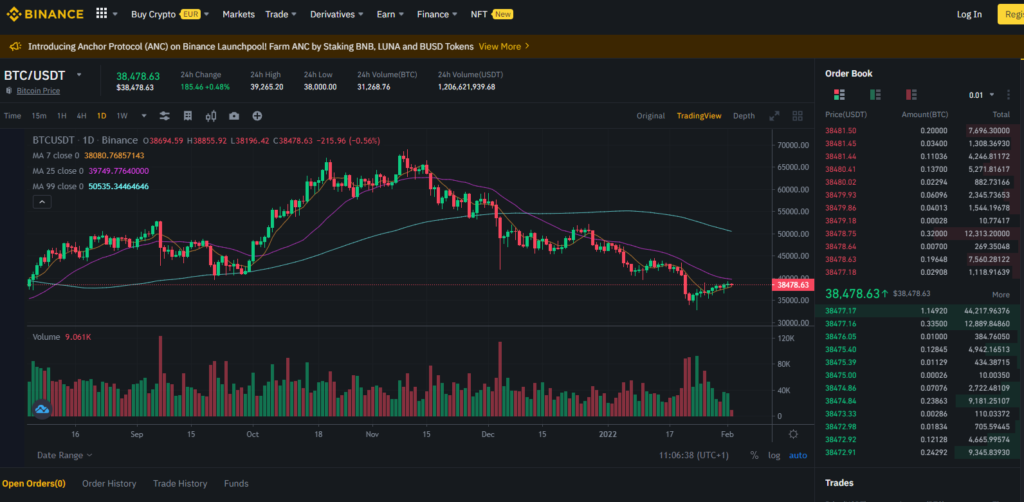This screenshot has width=1024, height=502.
Task: Open the 0.01 price grouping dropdown
Action: [982, 95]
